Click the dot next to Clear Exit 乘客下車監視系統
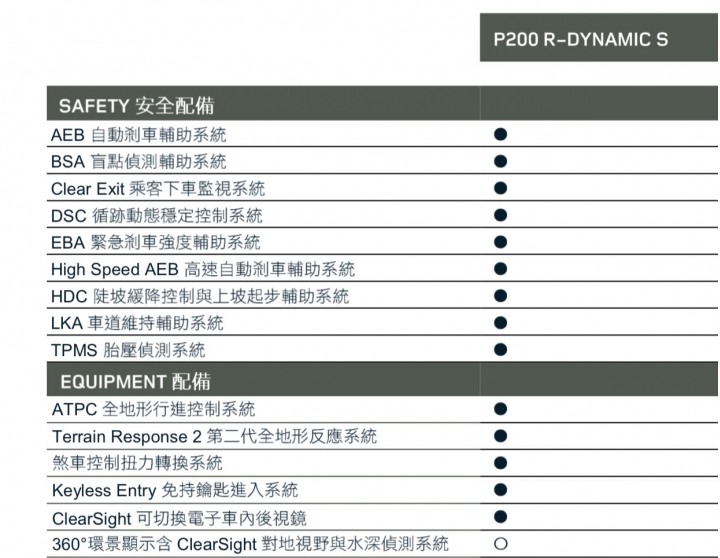720x558 pixels. click(x=501, y=188)
